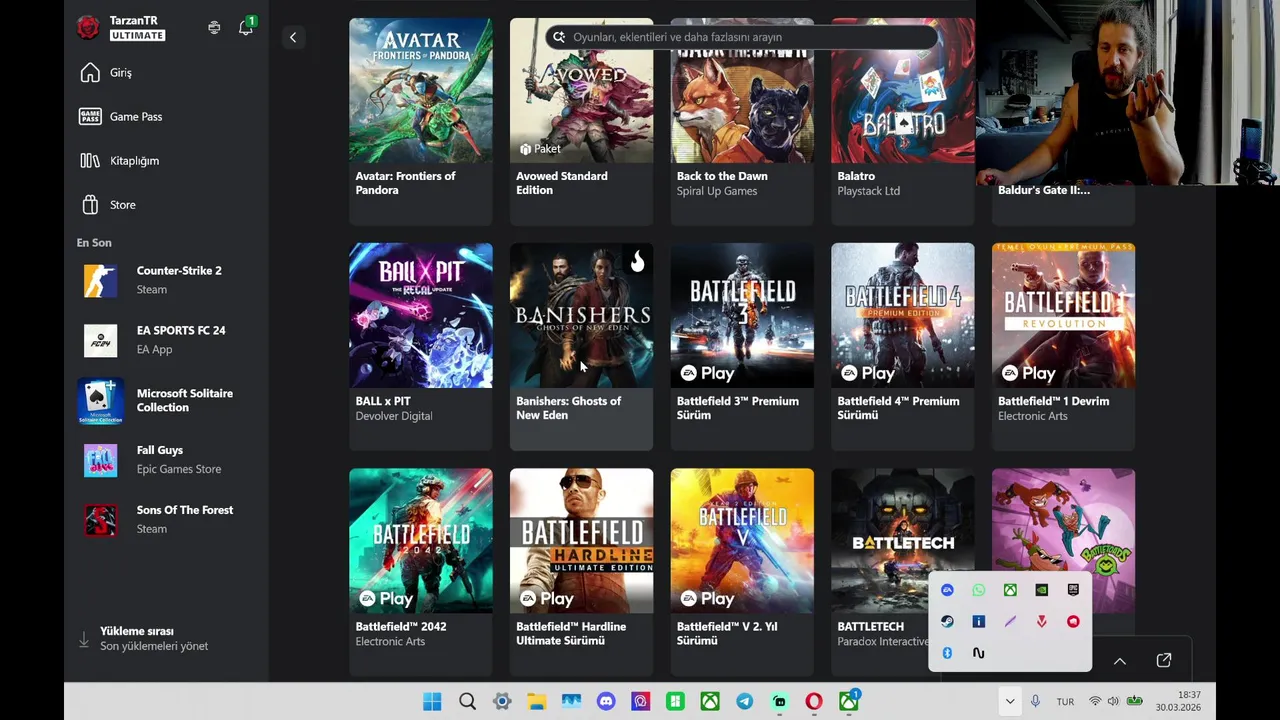Go back using the left chevron
Image resolution: width=1280 pixels, height=720 pixels.
(293, 37)
